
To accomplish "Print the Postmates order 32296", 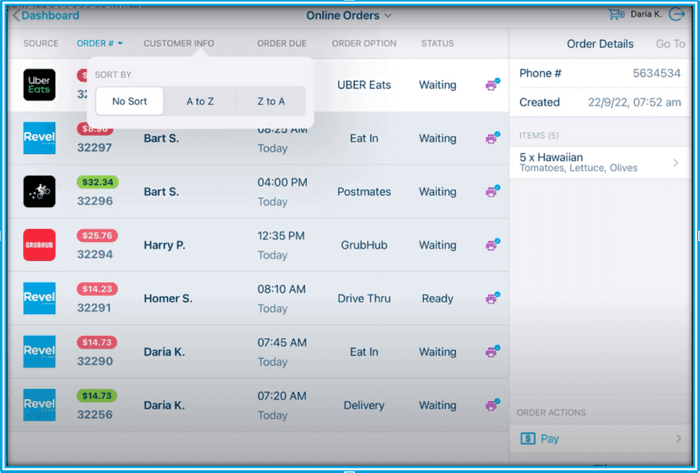I will tap(492, 191).
